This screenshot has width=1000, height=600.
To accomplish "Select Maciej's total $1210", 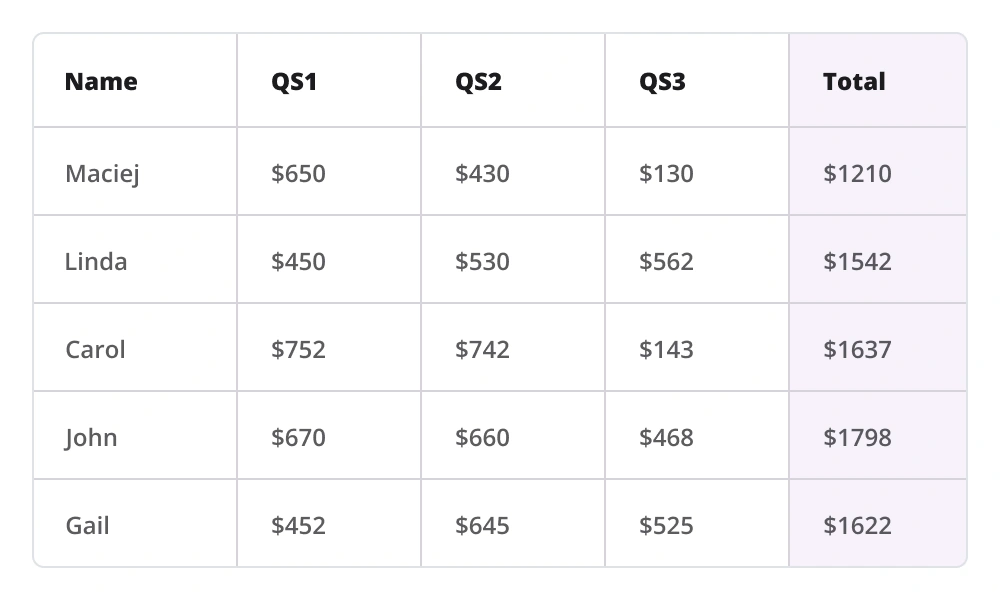I will 857,174.
